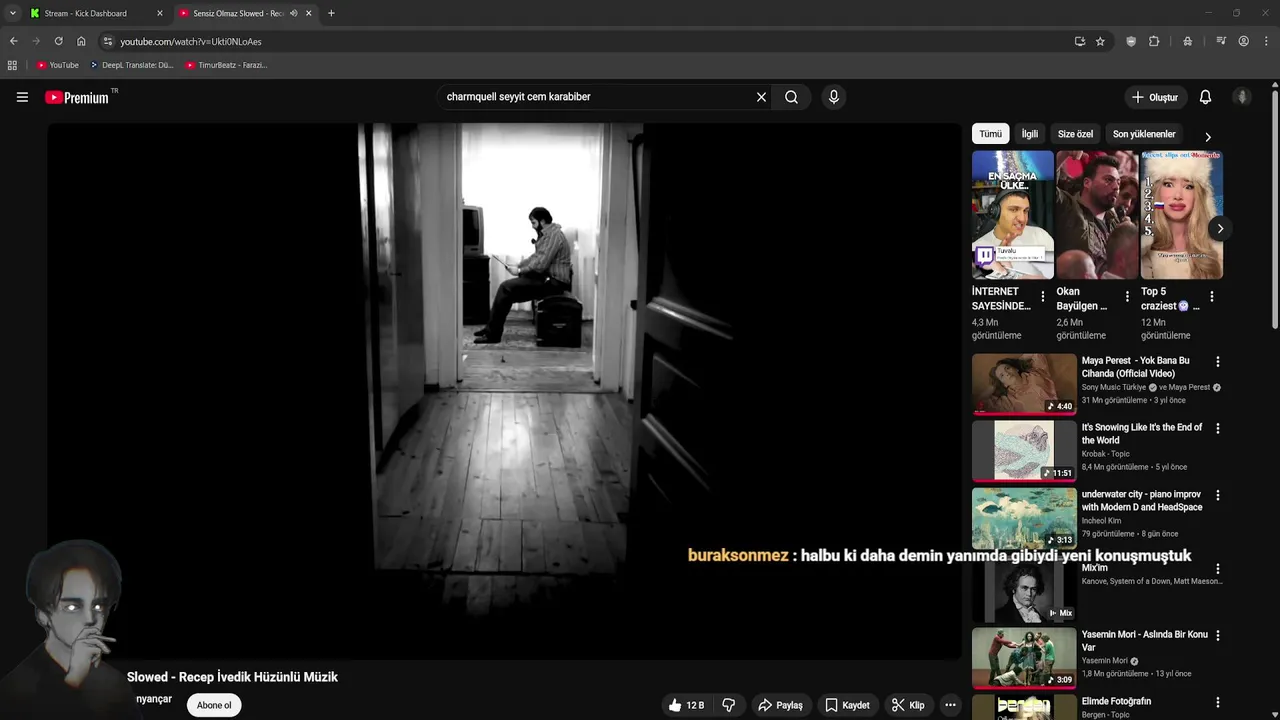Open options for Yasemin Mori video
The height and width of the screenshot is (720, 1280).
point(1217,635)
